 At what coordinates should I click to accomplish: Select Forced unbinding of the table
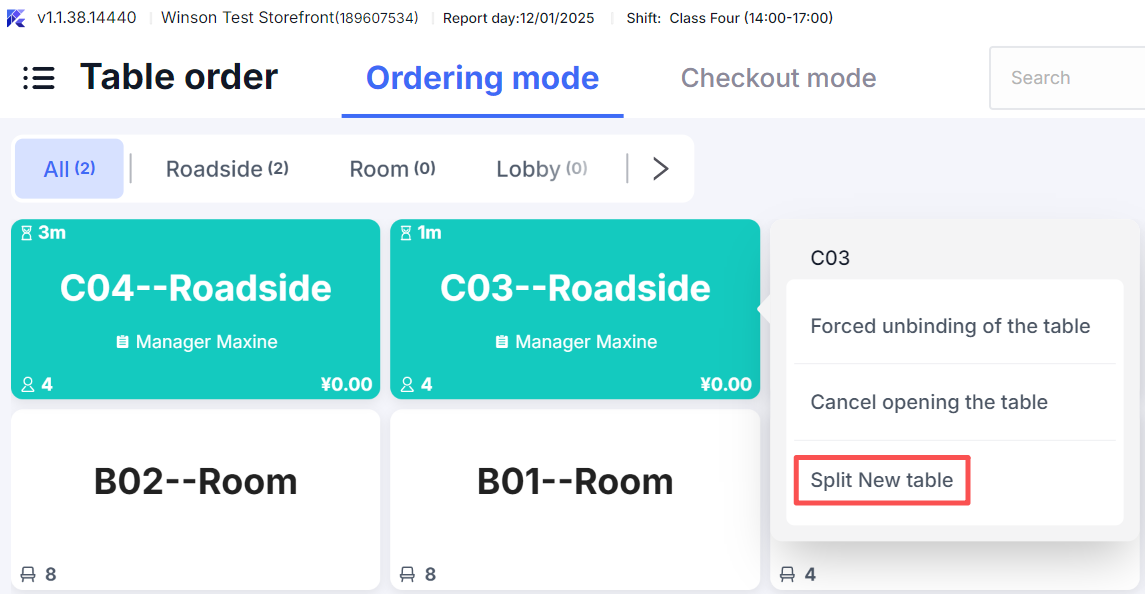950,326
